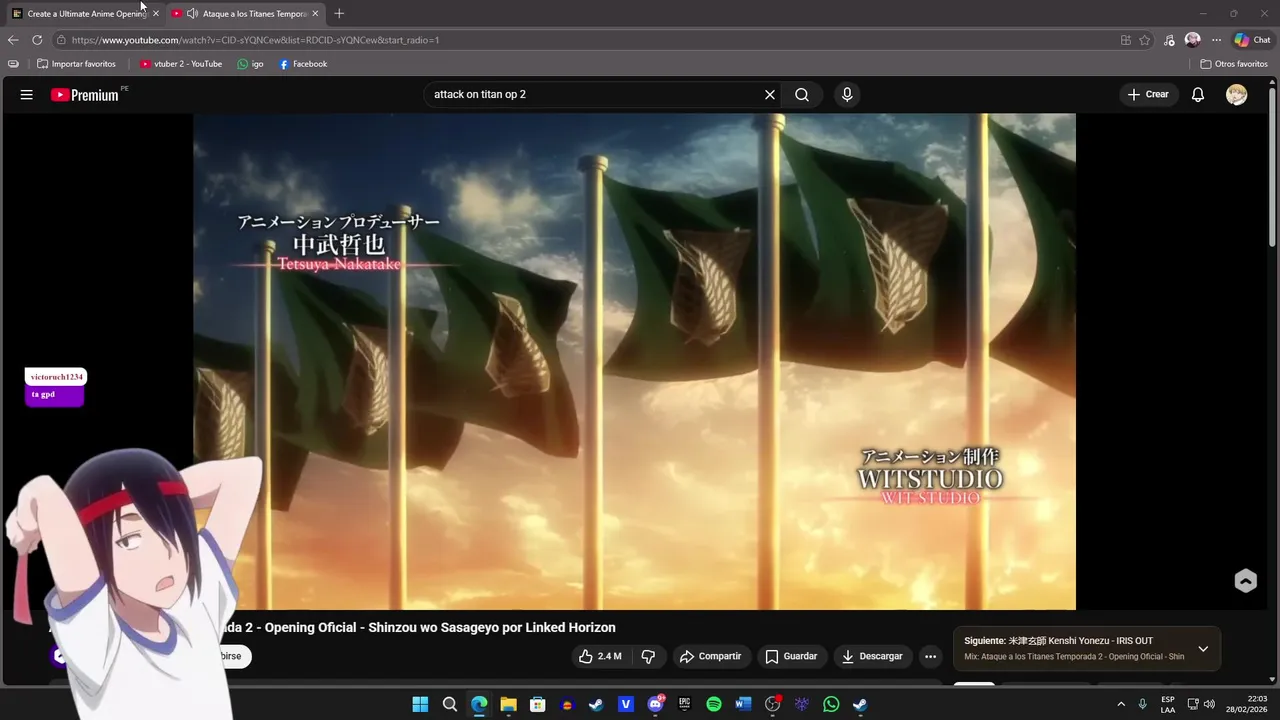1280x720 pixels.
Task: Open the Crear dropdown button
Action: point(1148,95)
